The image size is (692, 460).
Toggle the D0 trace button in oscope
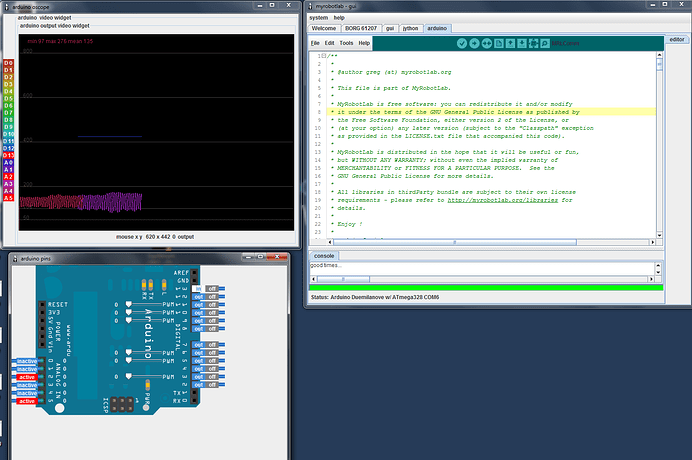(x=8, y=63)
